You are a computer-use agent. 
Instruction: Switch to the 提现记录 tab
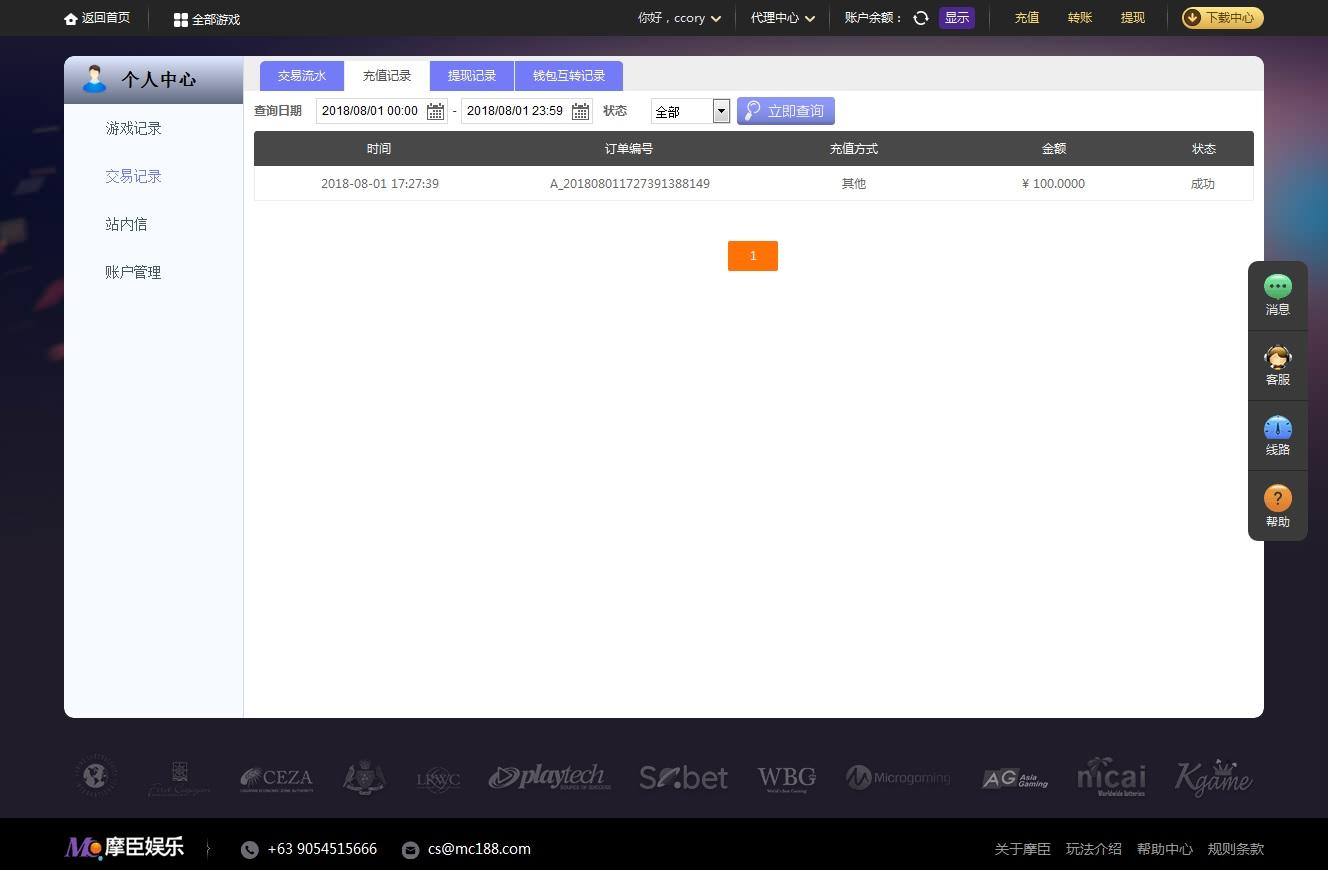[x=472, y=76]
